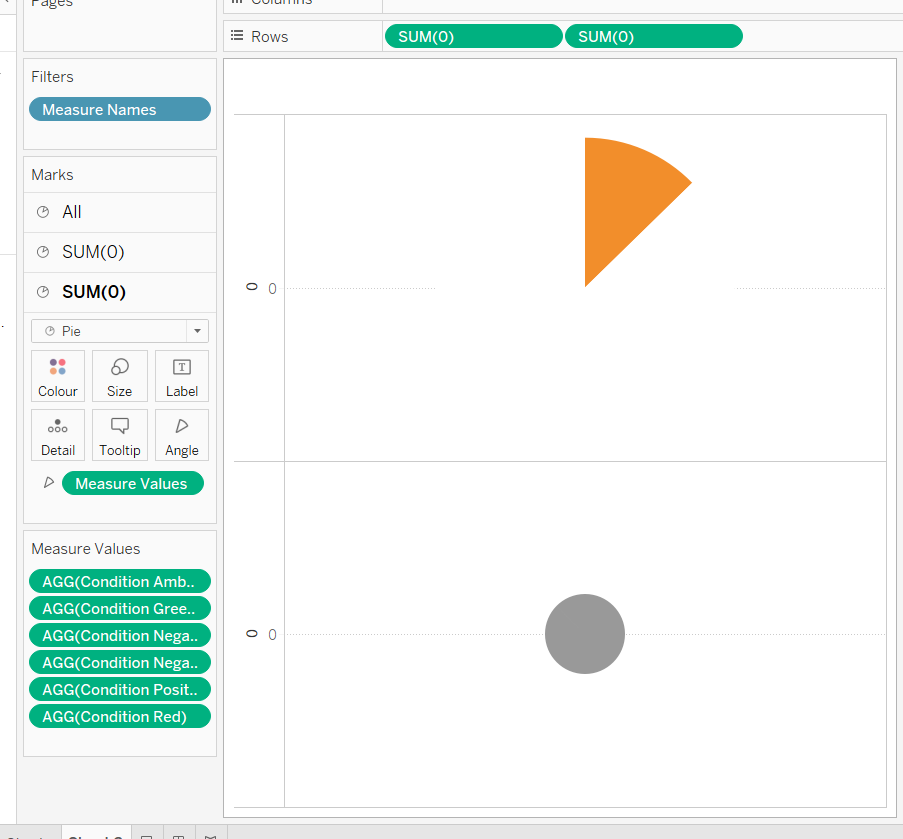903x839 pixels.
Task: Select the AGG(Condition Amb.. measure pill
Action: [x=120, y=582]
